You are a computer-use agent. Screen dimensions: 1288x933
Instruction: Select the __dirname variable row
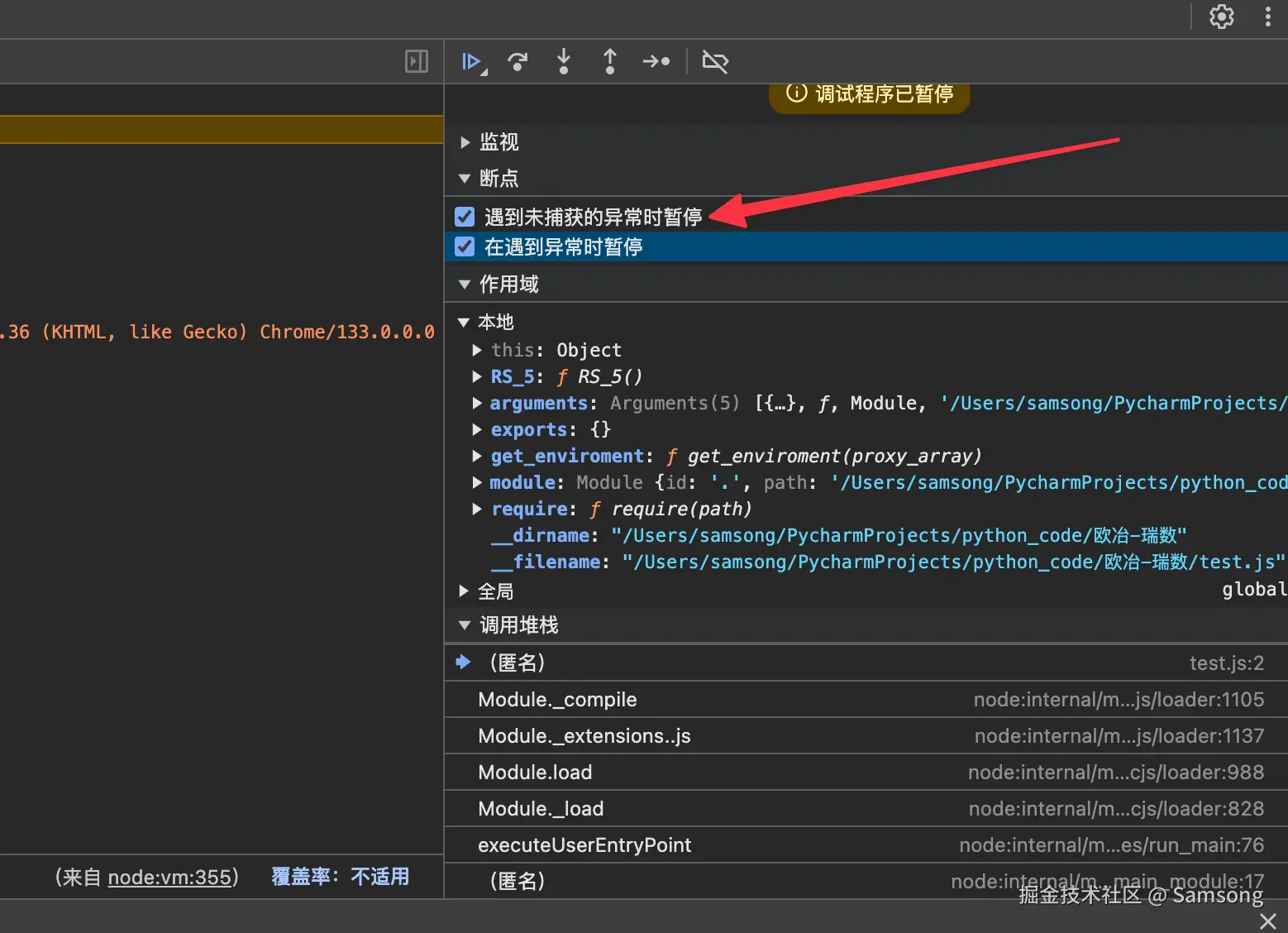click(866, 535)
